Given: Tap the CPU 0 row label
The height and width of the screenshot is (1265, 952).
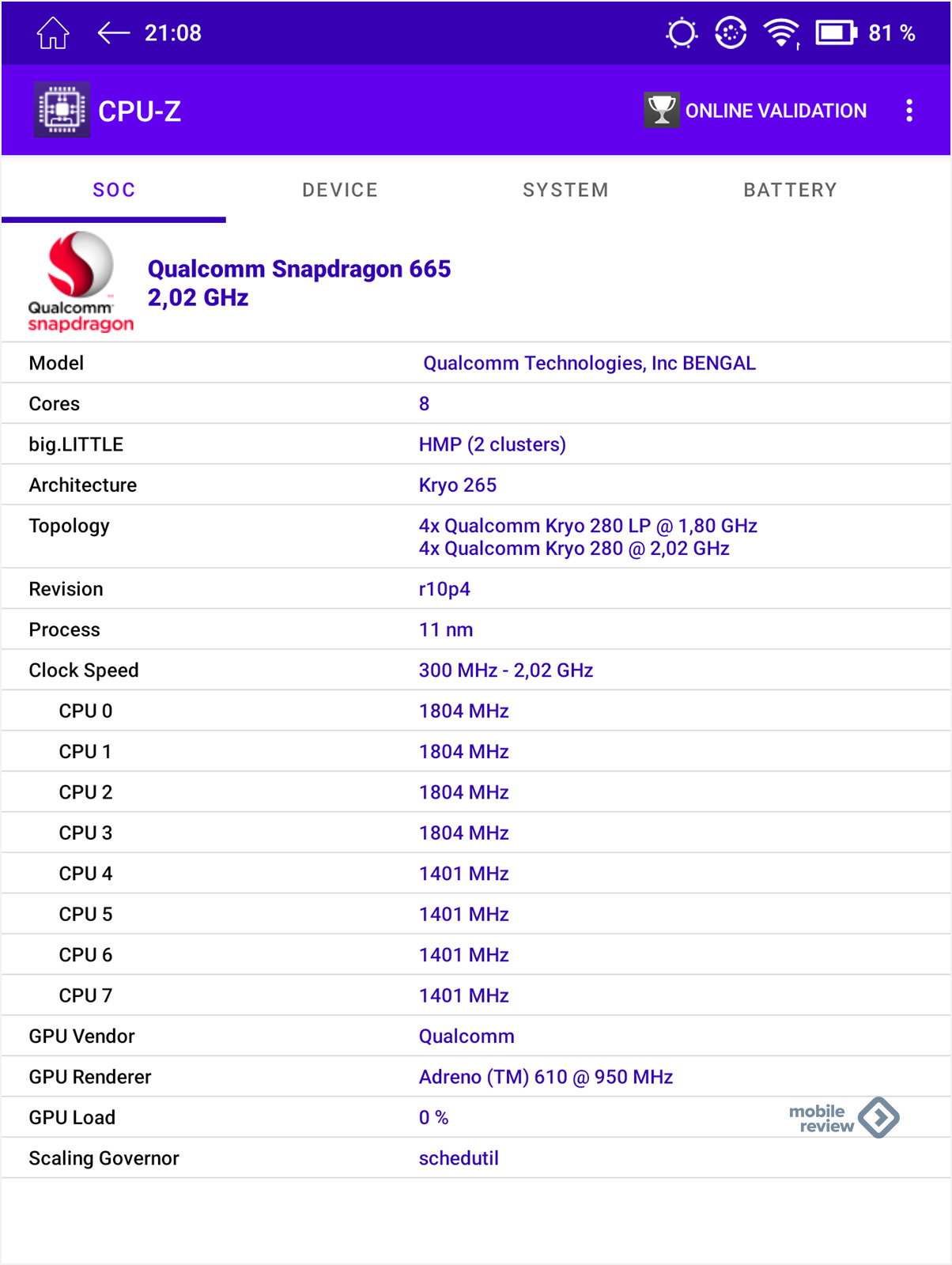Looking at the screenshot, I should (85, 711).
